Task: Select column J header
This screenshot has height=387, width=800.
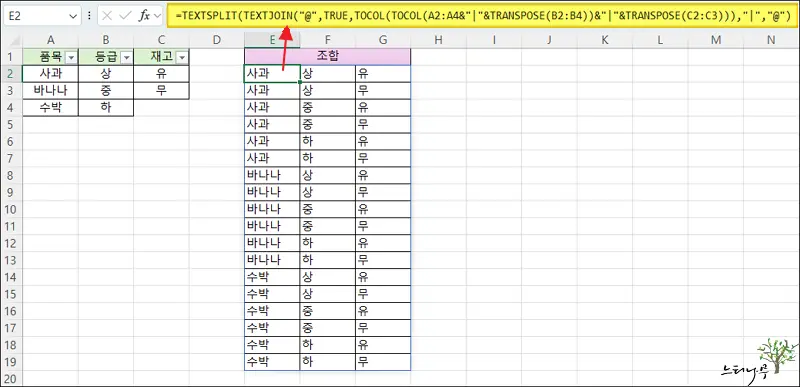Action: coord(549,40)
